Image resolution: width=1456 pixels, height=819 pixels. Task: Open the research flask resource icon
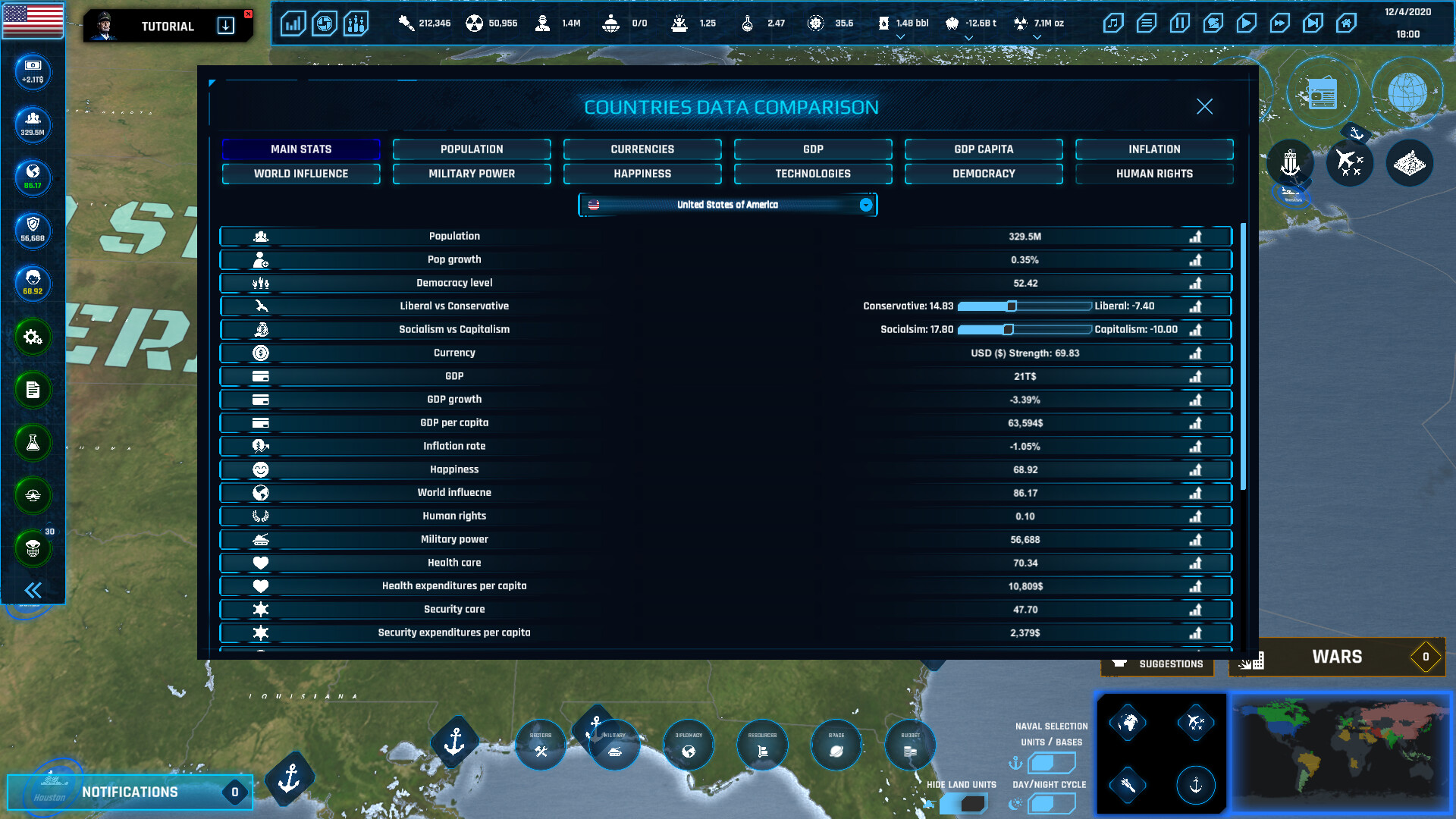pyautogui.click(x=748, y=24)
